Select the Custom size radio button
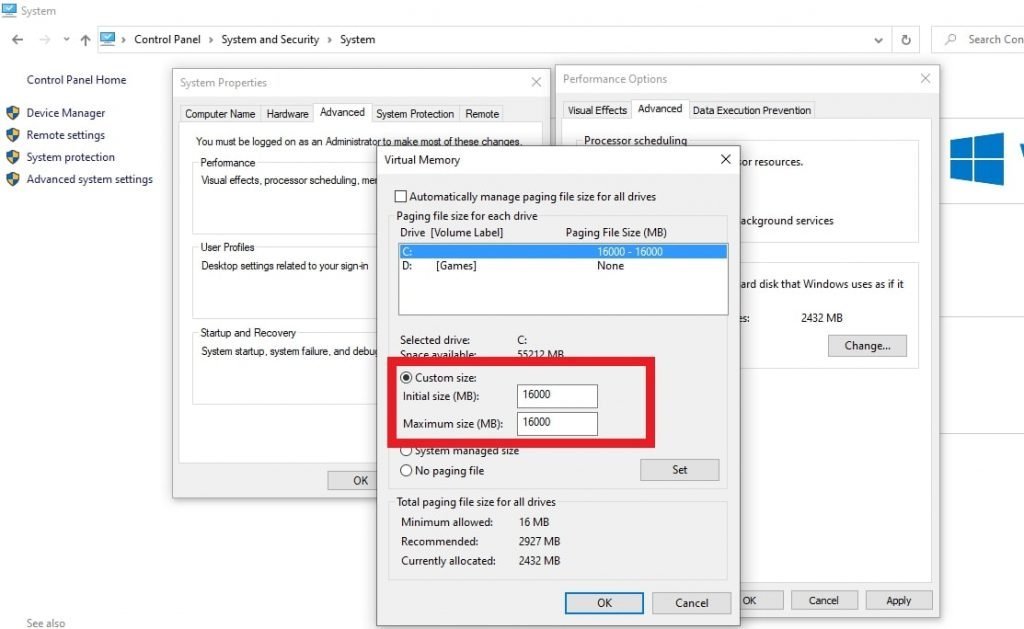This screenshot has height=629, width=1024. [407, 378]
